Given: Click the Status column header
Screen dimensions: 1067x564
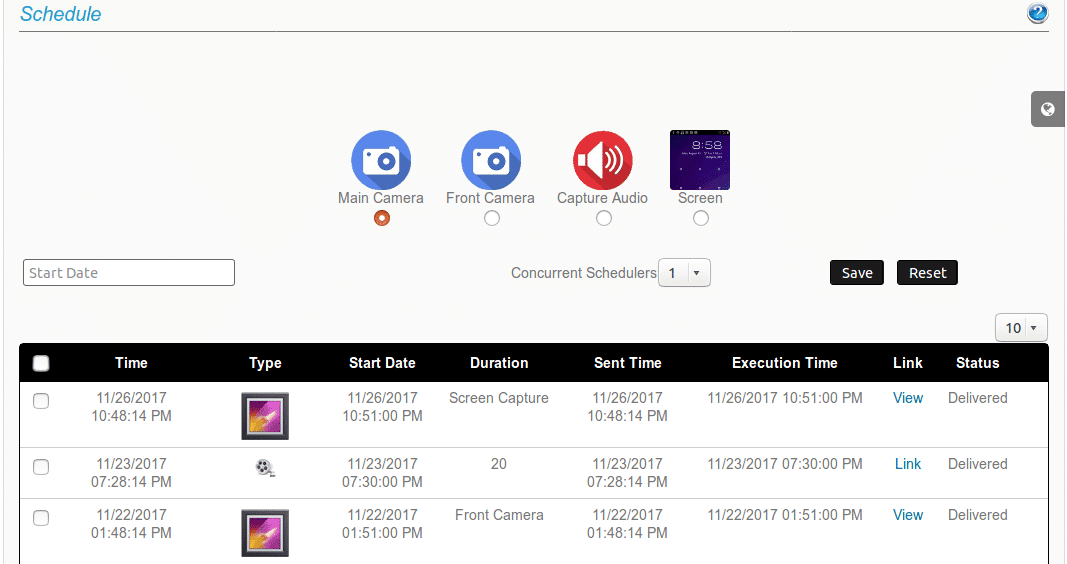Looking at the screenshot, I should click(x=978, y=363).
